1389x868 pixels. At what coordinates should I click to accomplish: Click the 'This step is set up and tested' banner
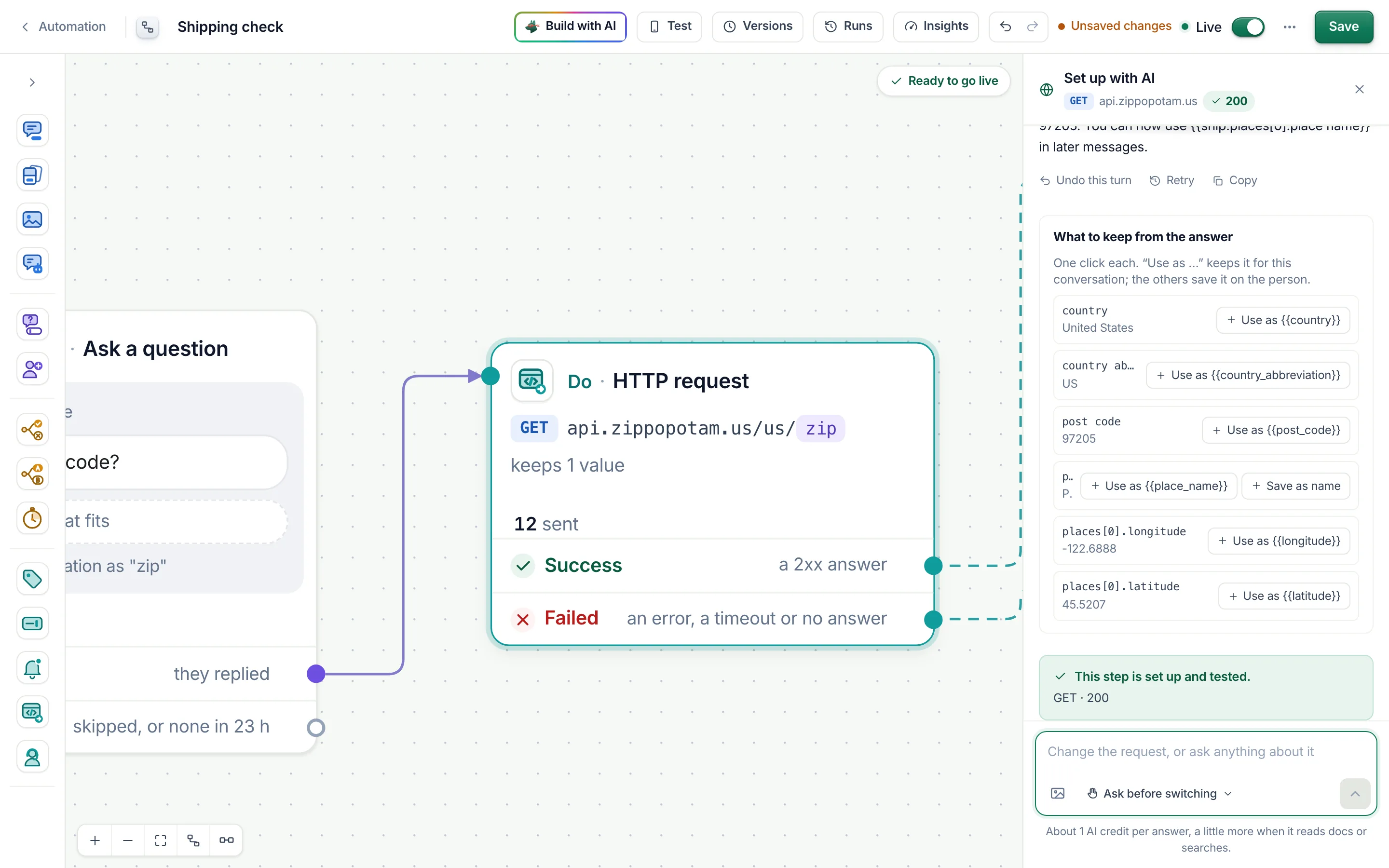point(1205,687)
